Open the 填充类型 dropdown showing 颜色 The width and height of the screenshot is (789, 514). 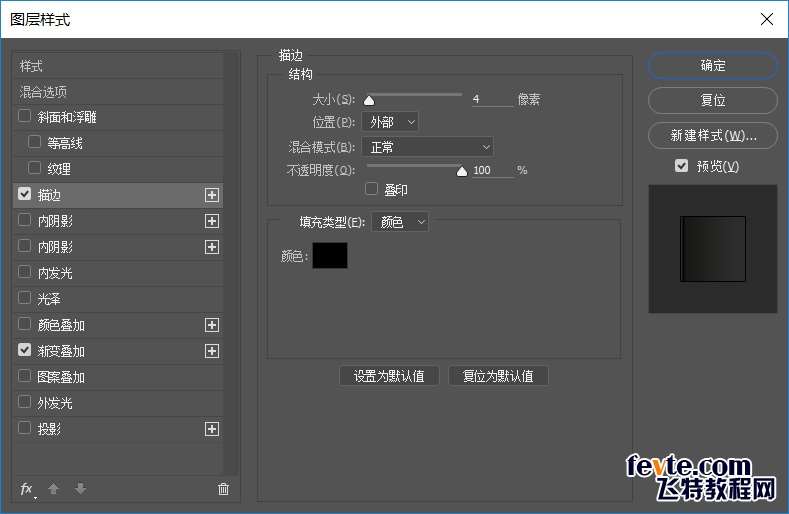[400, 222]
